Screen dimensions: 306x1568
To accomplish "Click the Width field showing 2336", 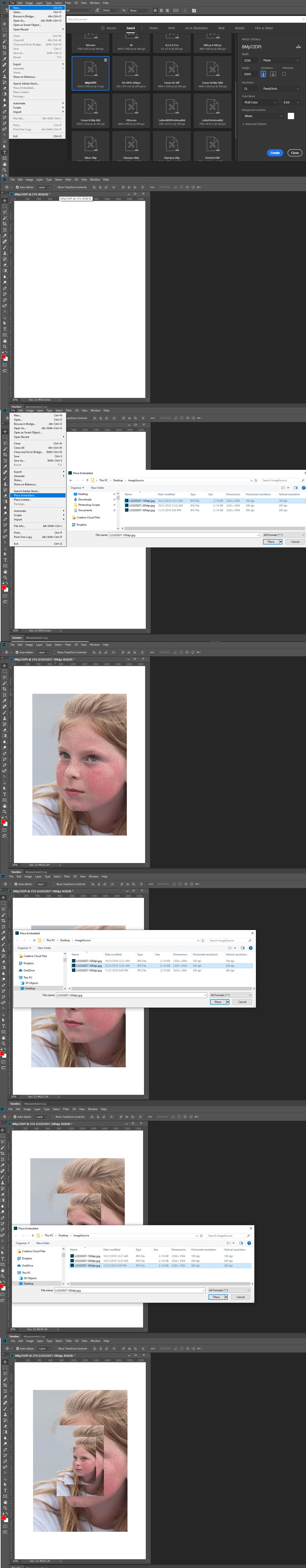I will 250,60.
